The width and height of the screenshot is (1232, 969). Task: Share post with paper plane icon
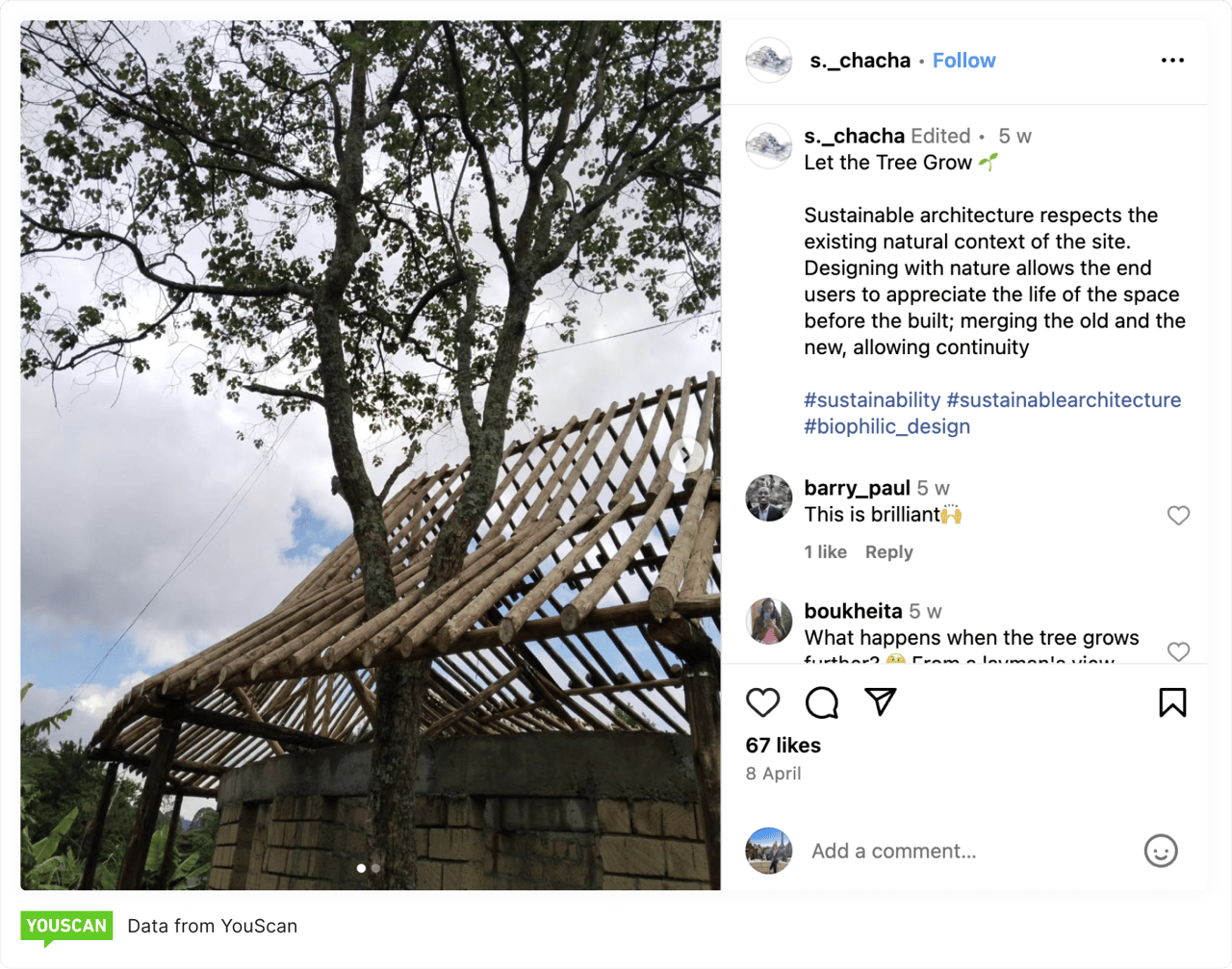coord(881,701)
